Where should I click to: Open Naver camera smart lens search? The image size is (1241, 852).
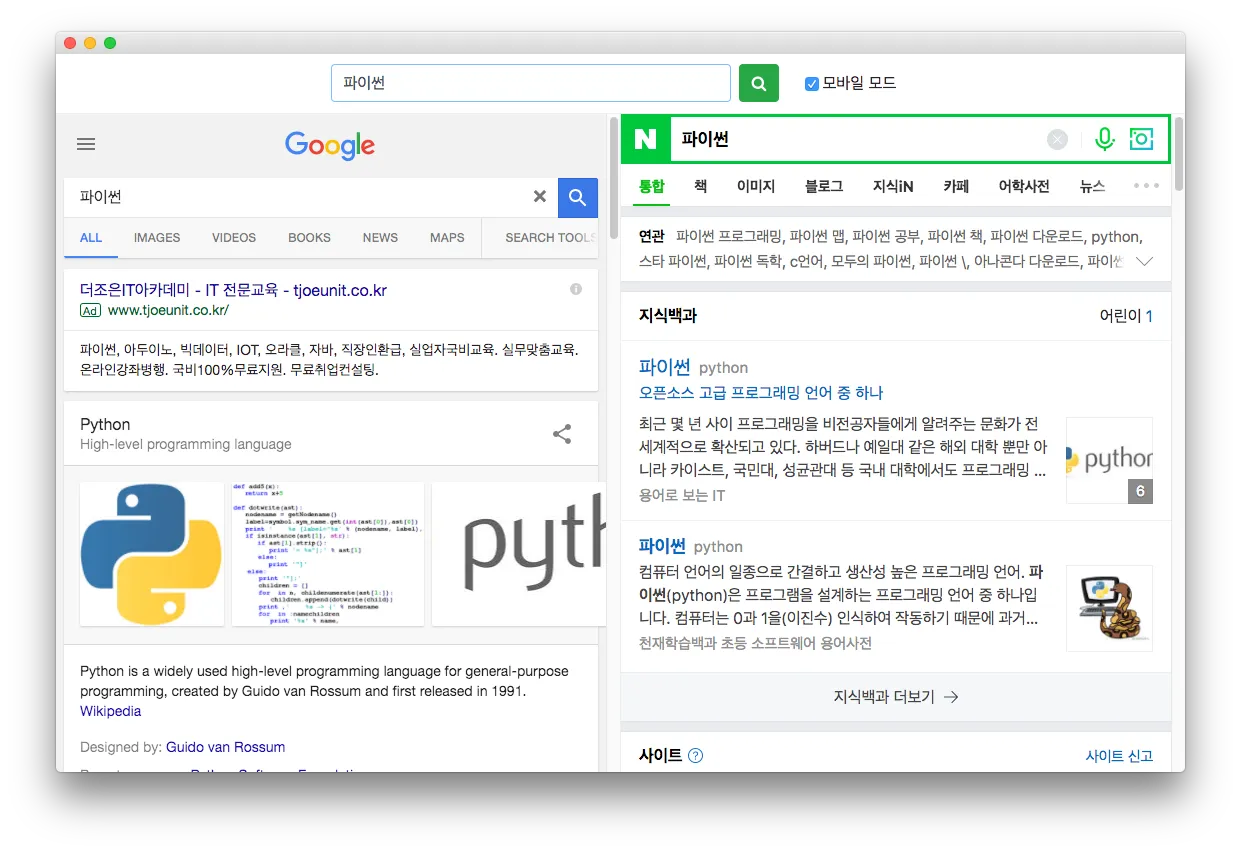pos(1141,139)
